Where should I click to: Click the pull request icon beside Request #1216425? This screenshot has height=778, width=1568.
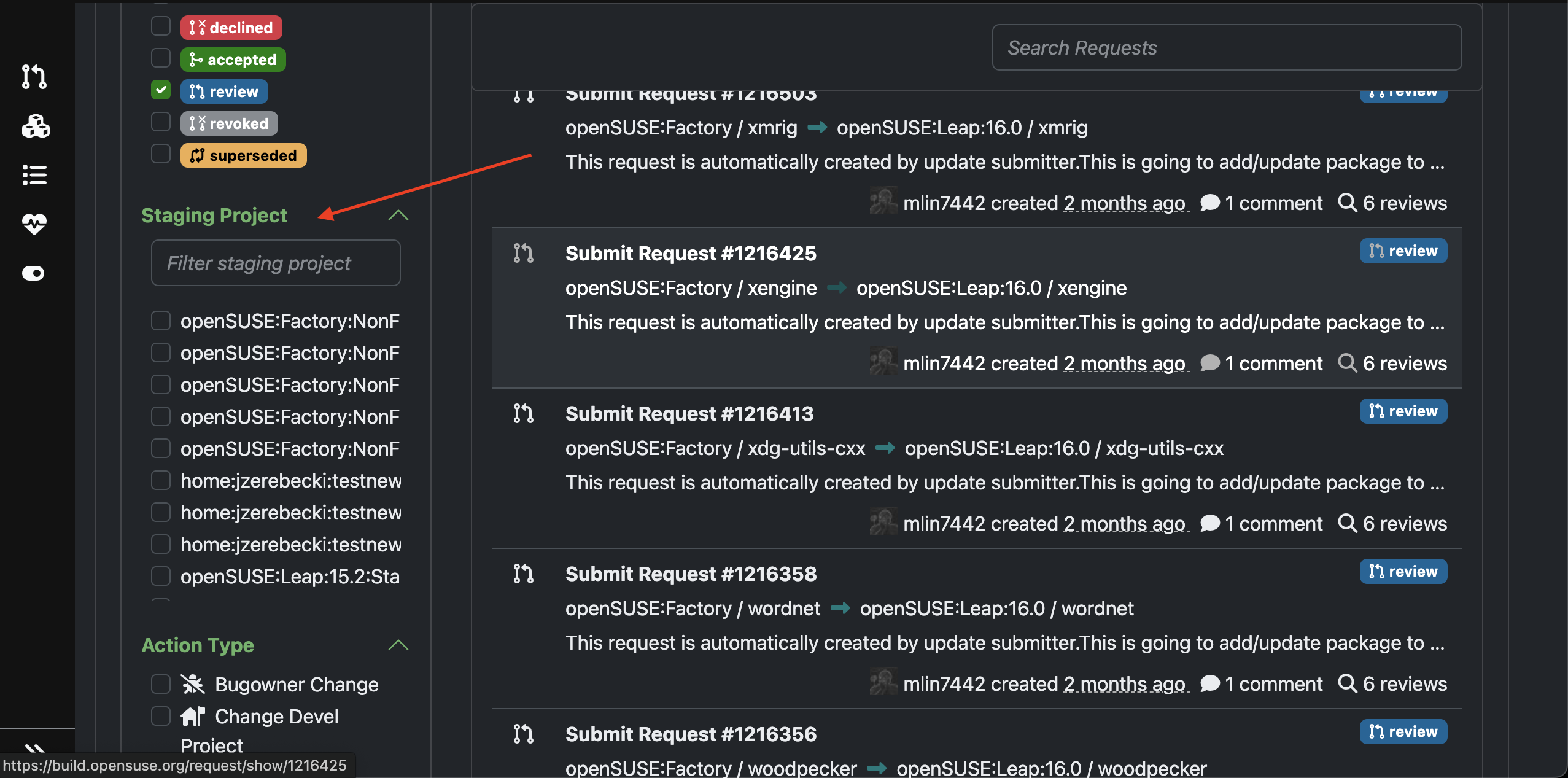(x=524, y=252)
